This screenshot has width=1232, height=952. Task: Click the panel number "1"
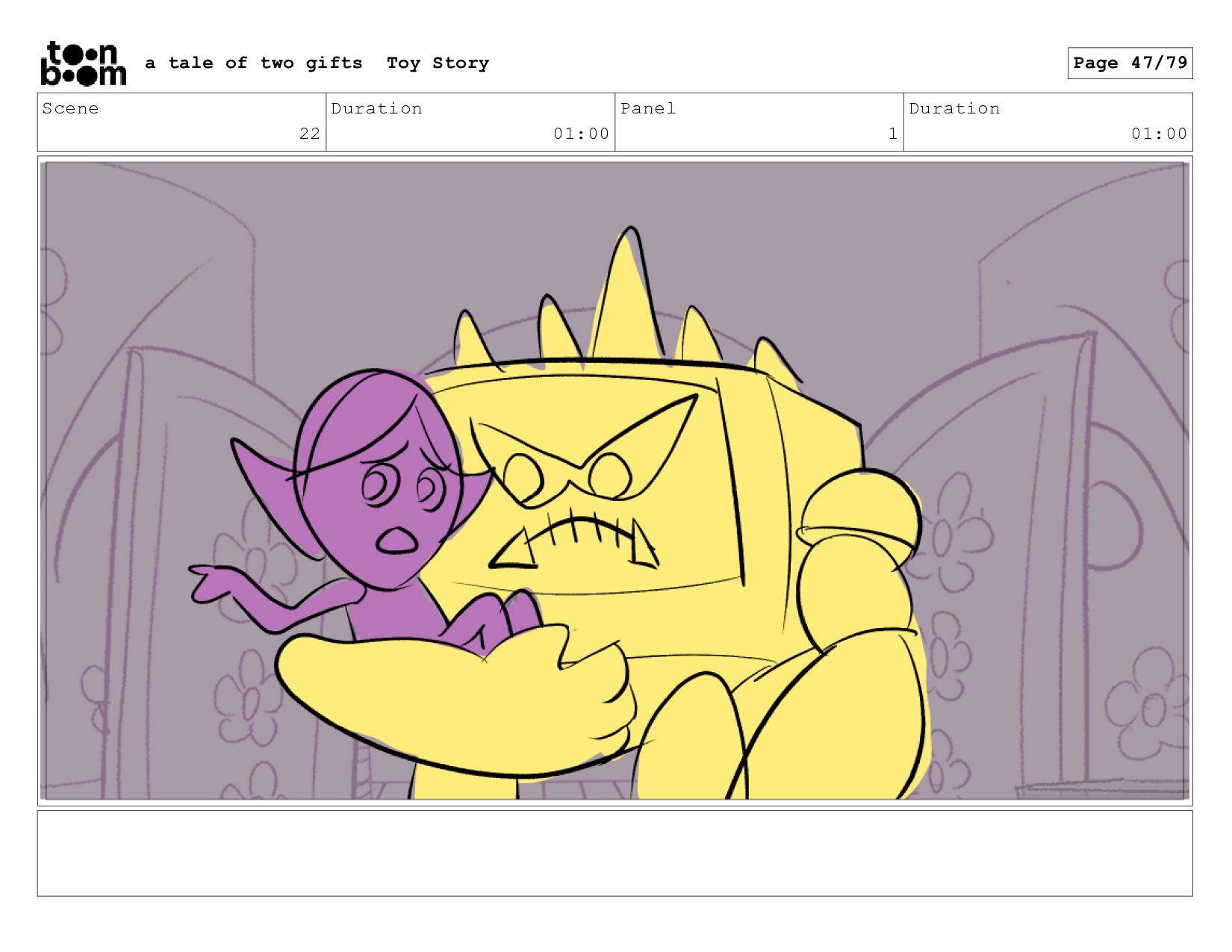893,134
